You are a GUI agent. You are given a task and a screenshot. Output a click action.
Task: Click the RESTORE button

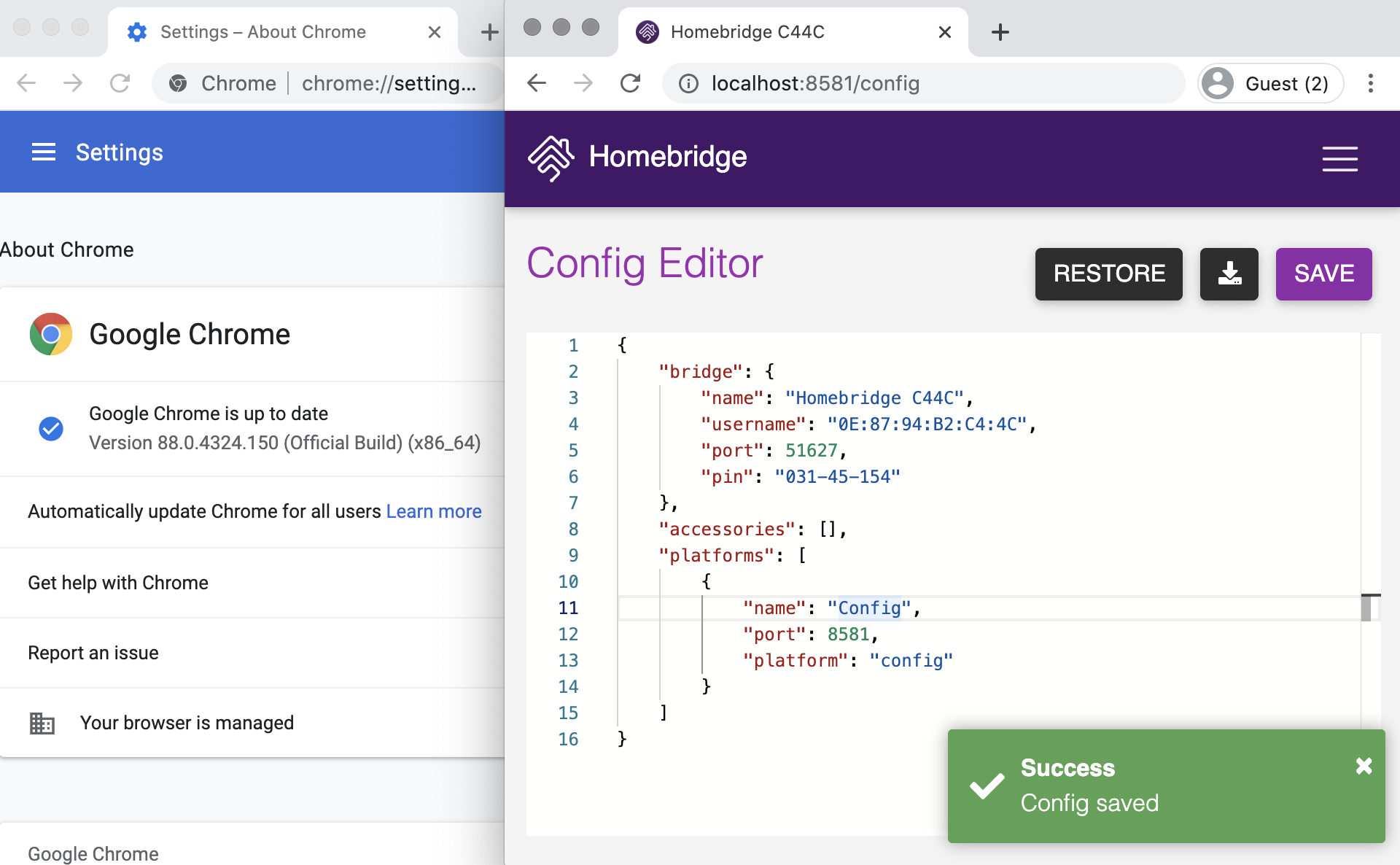[1109, 274]
